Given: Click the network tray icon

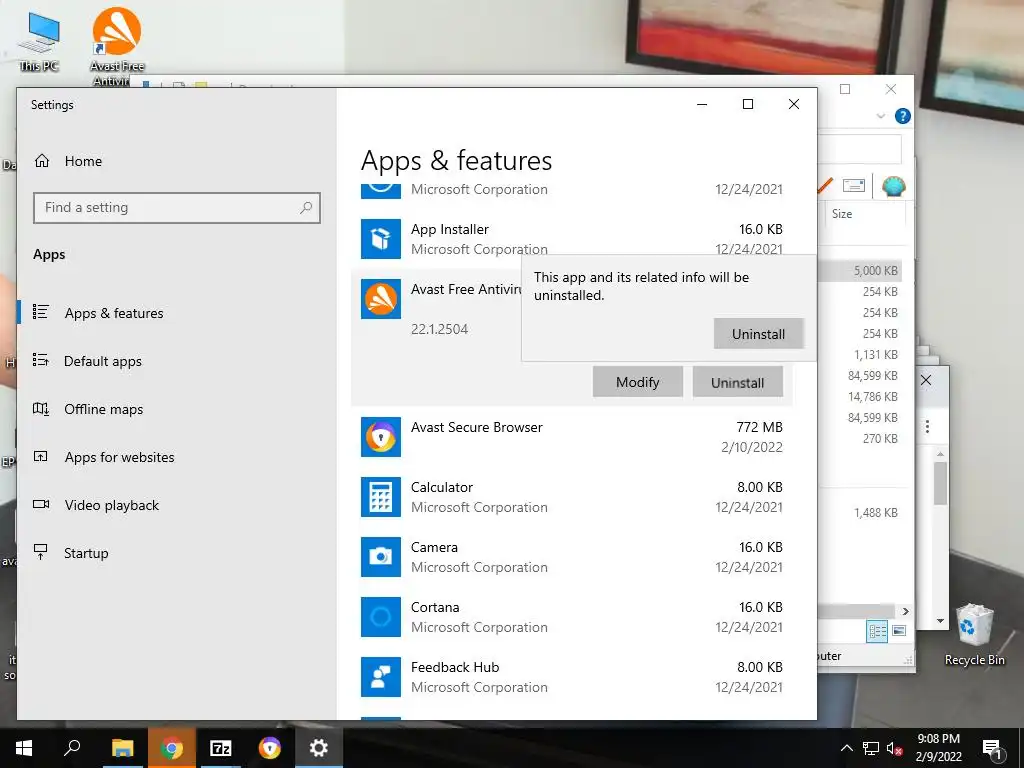Looking at the screenshot, I should tap(871, 748).
